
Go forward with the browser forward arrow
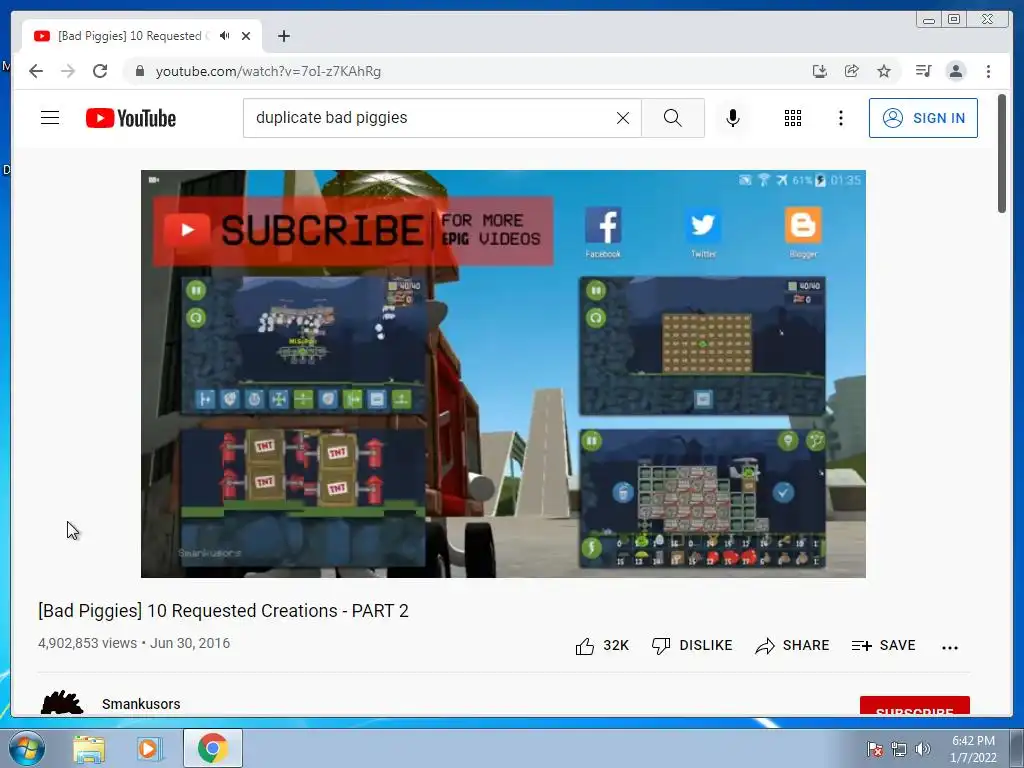(x=68, y=71)
